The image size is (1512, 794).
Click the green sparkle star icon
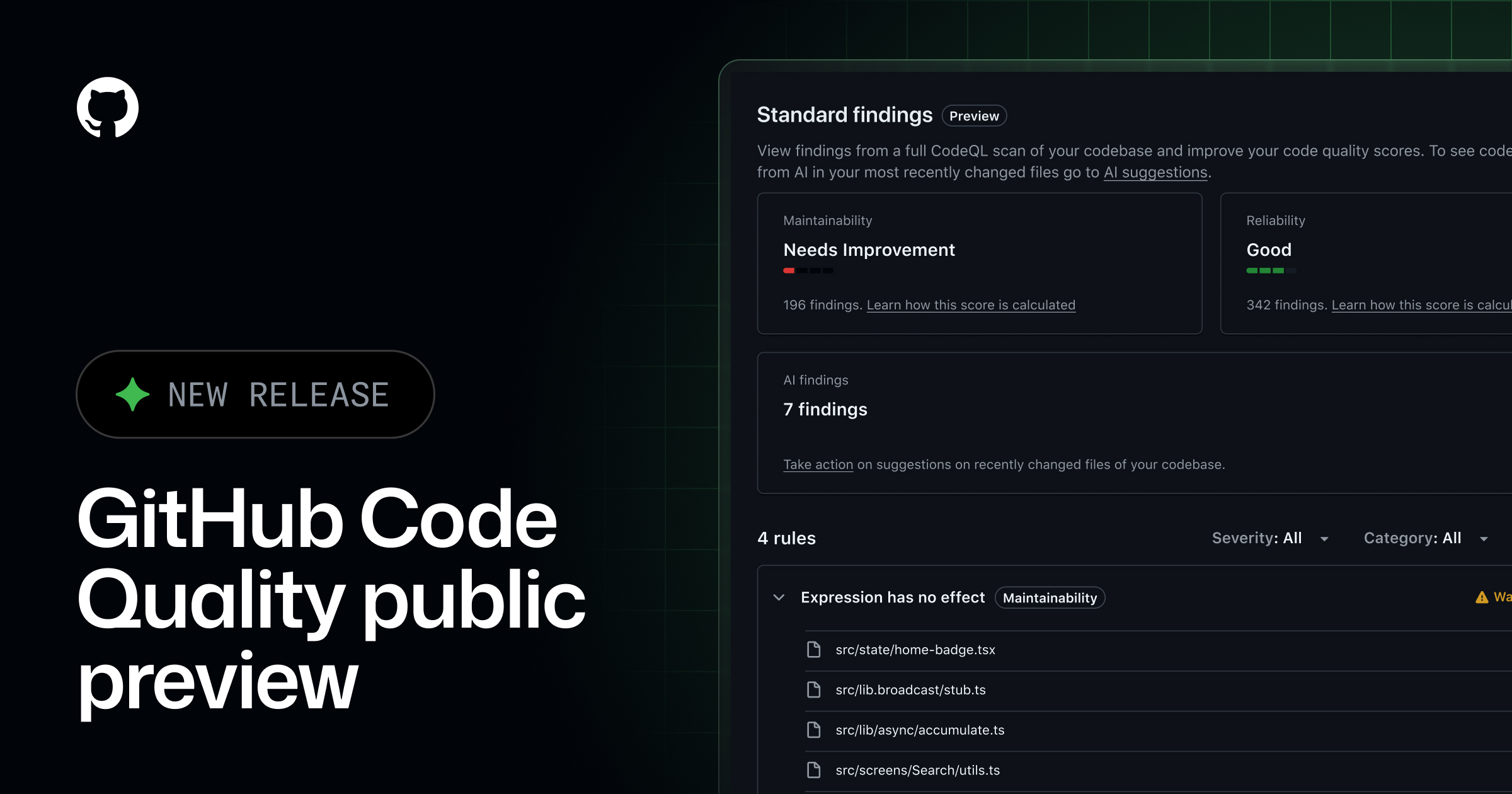point(132,394)
